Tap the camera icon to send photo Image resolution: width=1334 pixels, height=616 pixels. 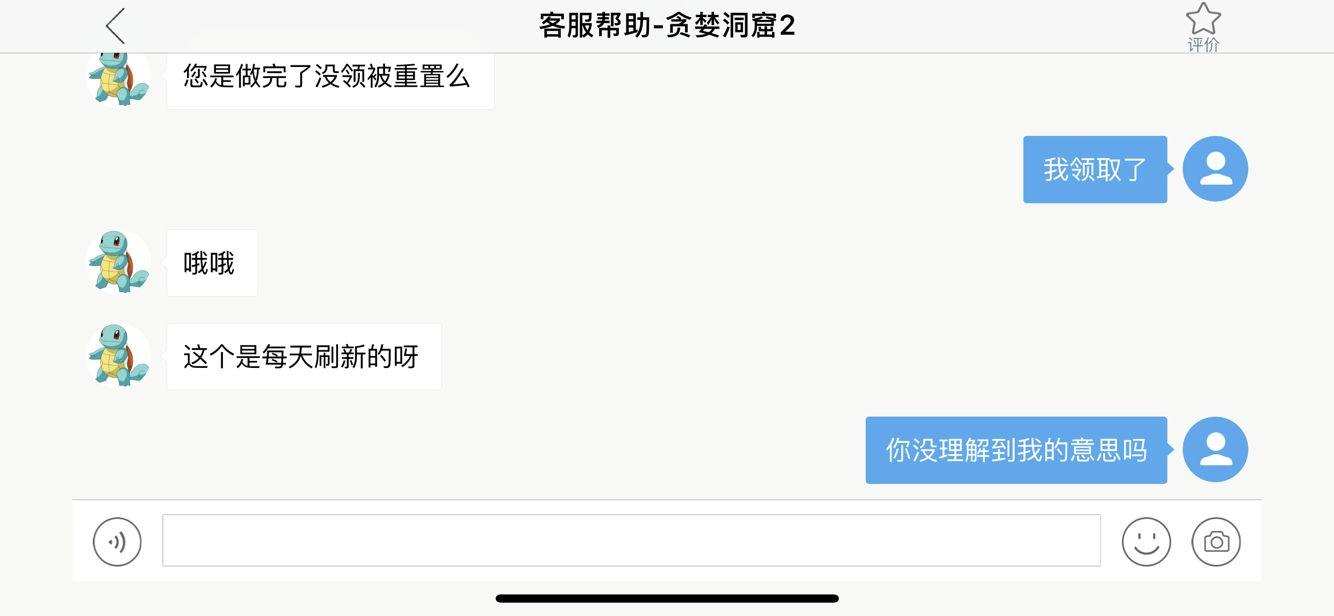tap(1216, 541)
